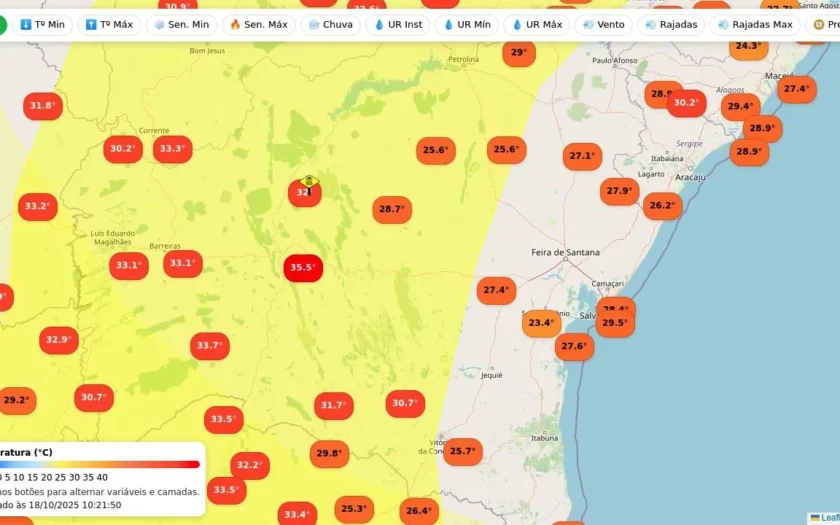Select the Rajadas Max layer
The height and width of the screenshot is (525, 840).
click(755, 25)
